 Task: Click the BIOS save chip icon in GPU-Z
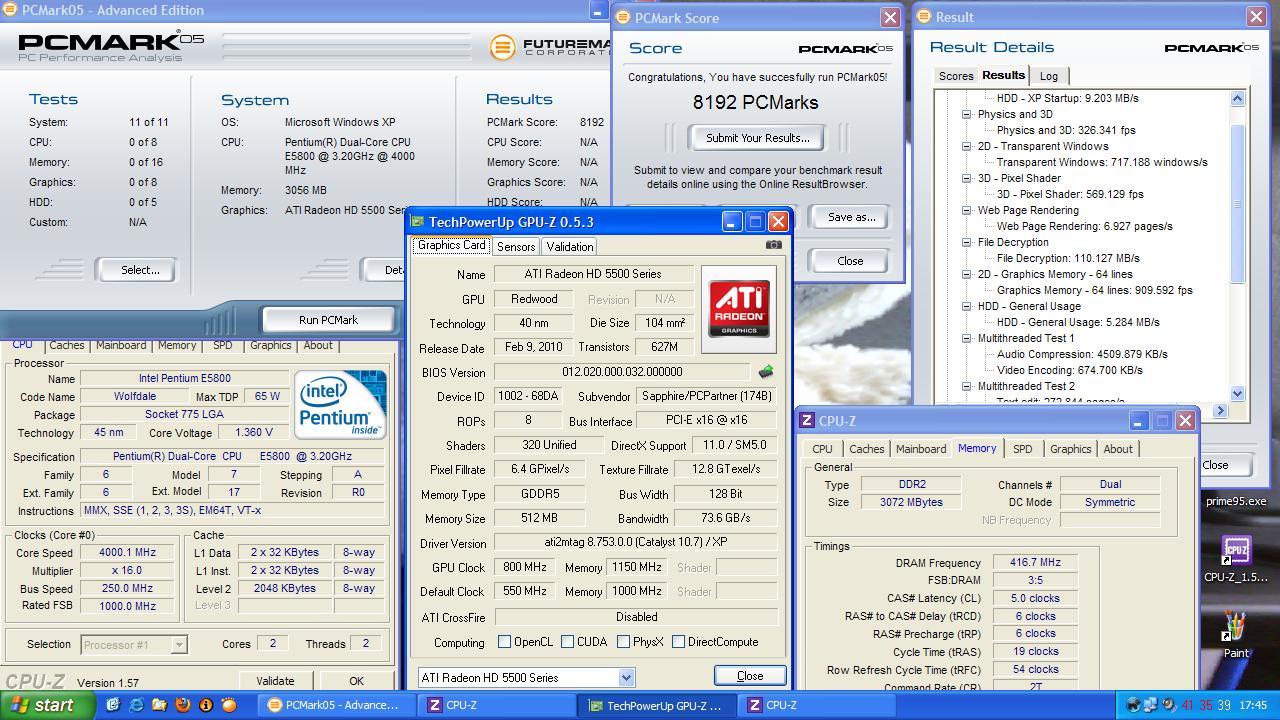coord(766,372)
